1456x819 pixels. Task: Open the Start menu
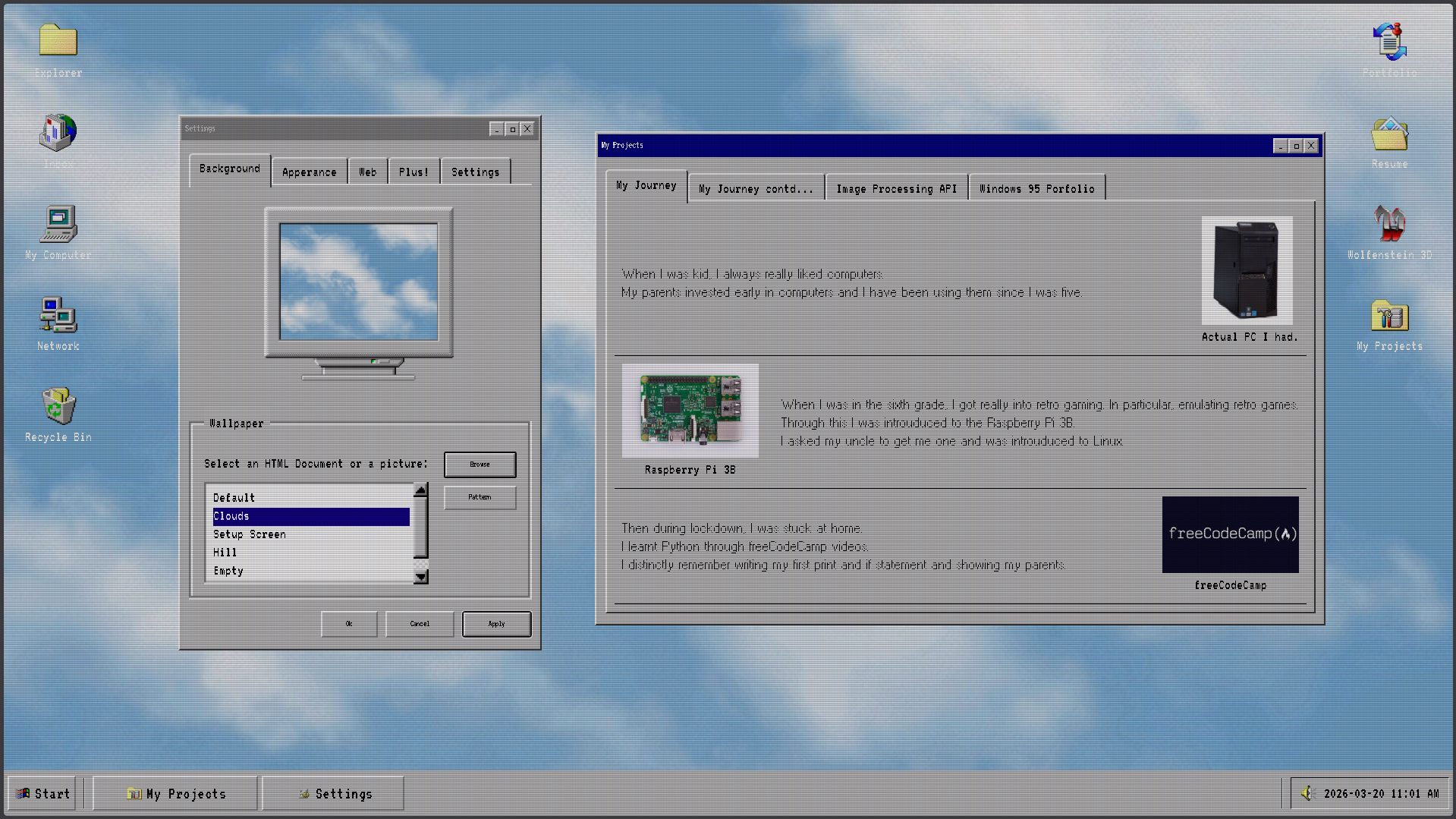42,793
